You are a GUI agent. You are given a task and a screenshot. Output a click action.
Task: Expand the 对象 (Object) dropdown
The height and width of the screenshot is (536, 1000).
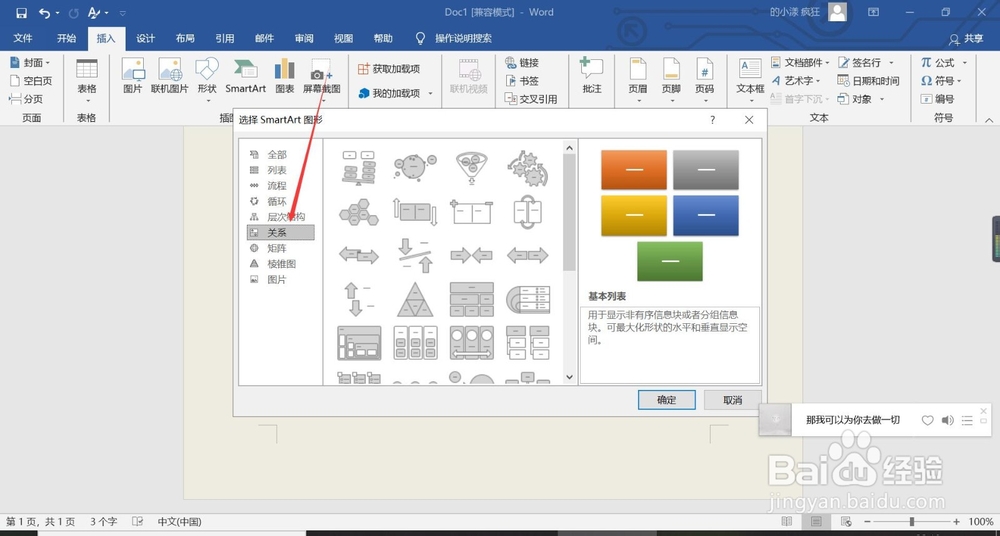tap(882, 99)
